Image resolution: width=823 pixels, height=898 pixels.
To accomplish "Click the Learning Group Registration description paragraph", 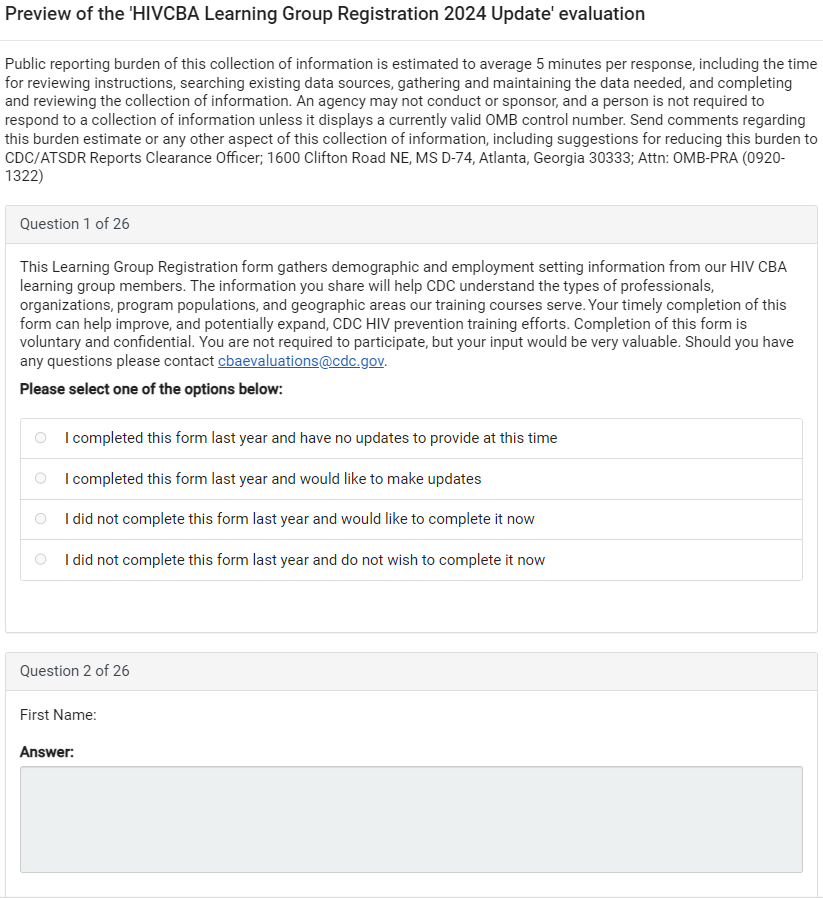I will [400, 305].
